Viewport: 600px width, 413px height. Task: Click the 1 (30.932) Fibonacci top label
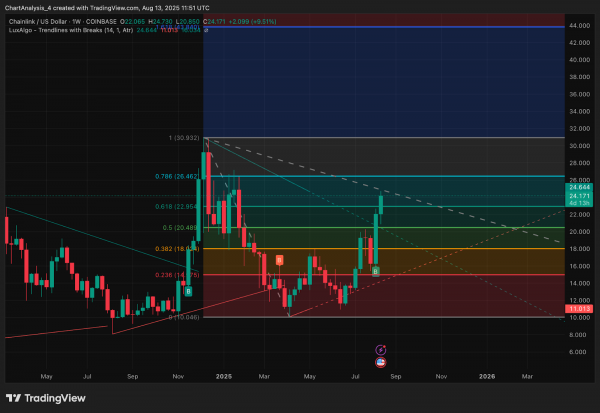pos(184,138)
